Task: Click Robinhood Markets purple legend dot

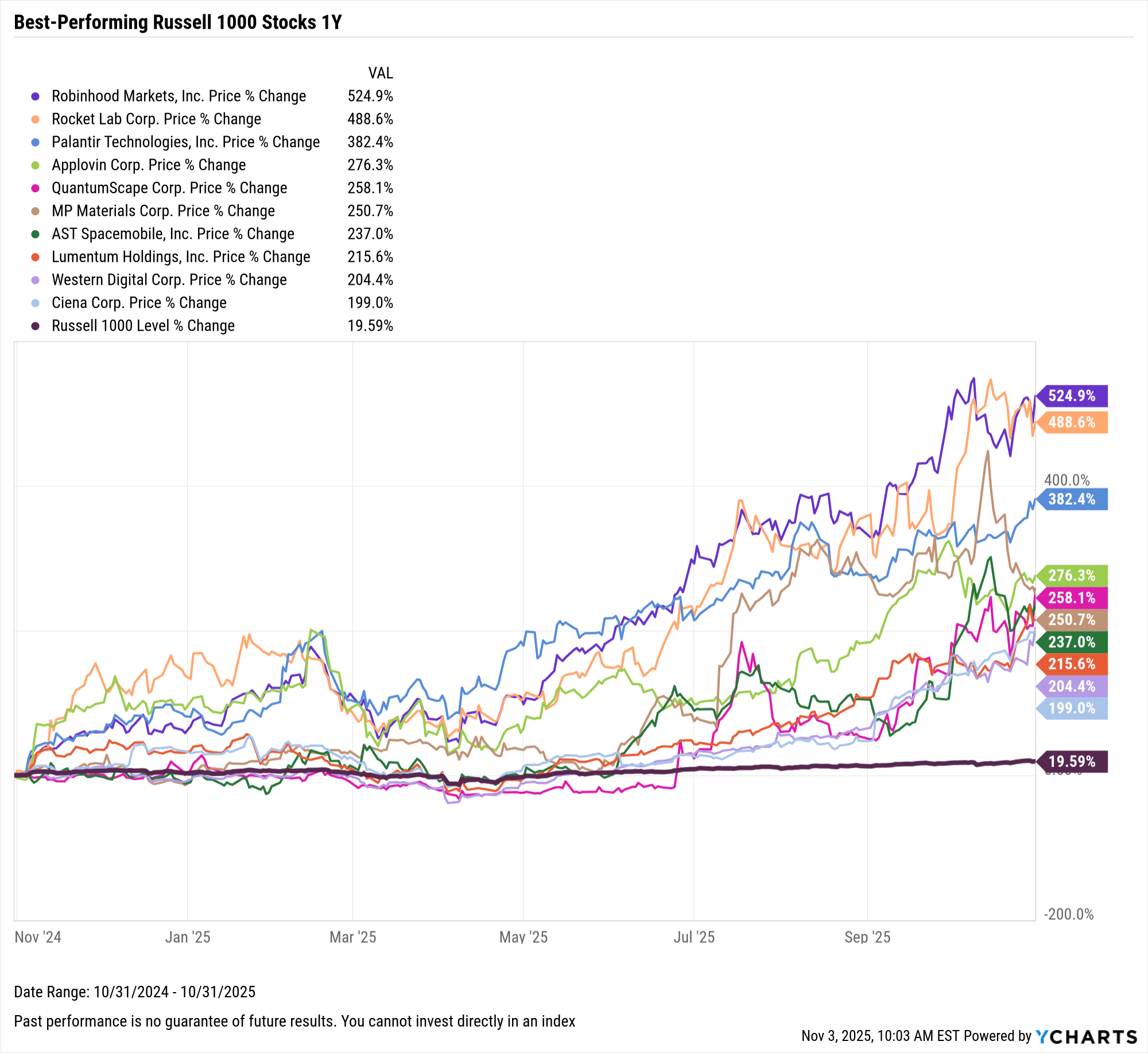Action: 36,96
